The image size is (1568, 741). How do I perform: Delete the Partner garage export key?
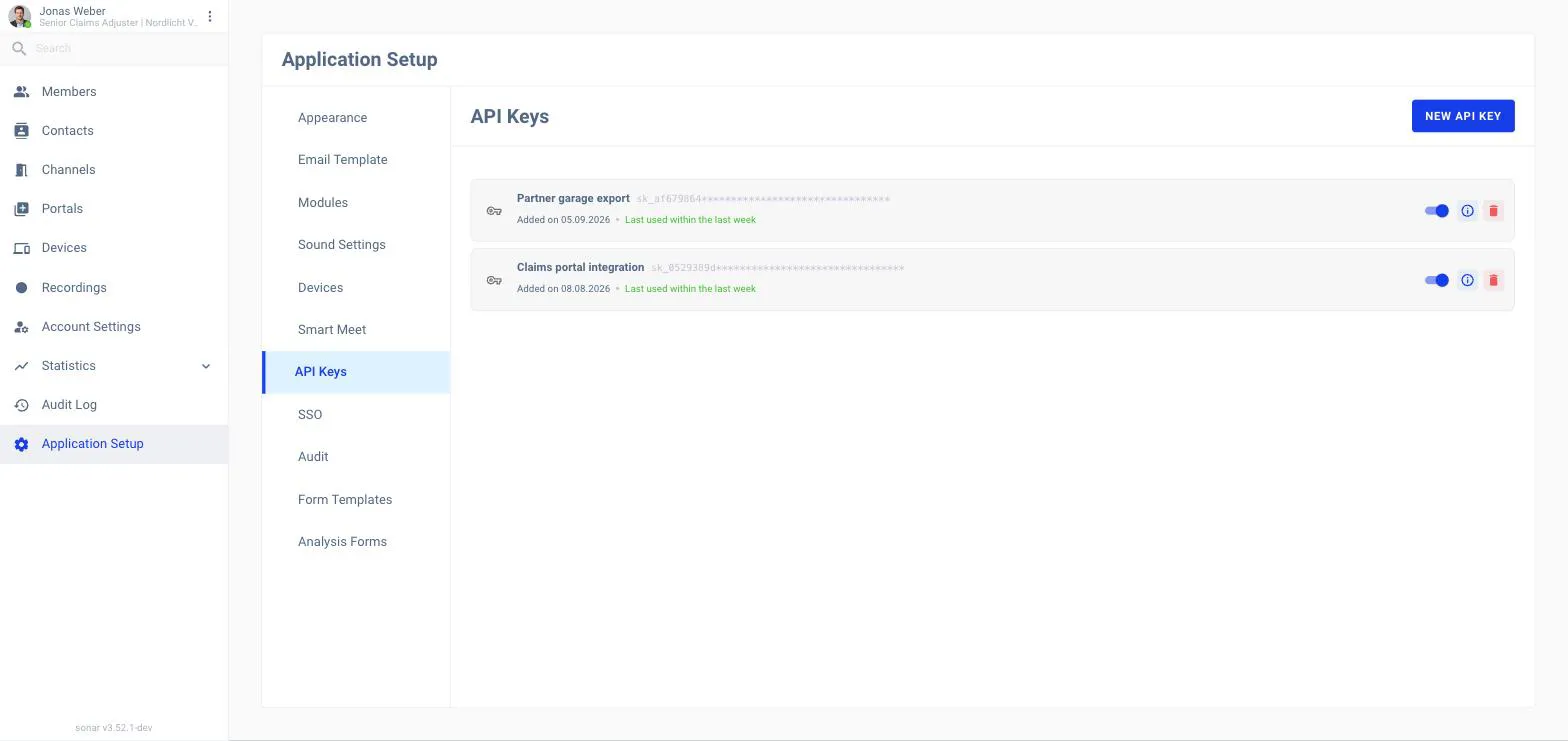[x=1494, y=211]
